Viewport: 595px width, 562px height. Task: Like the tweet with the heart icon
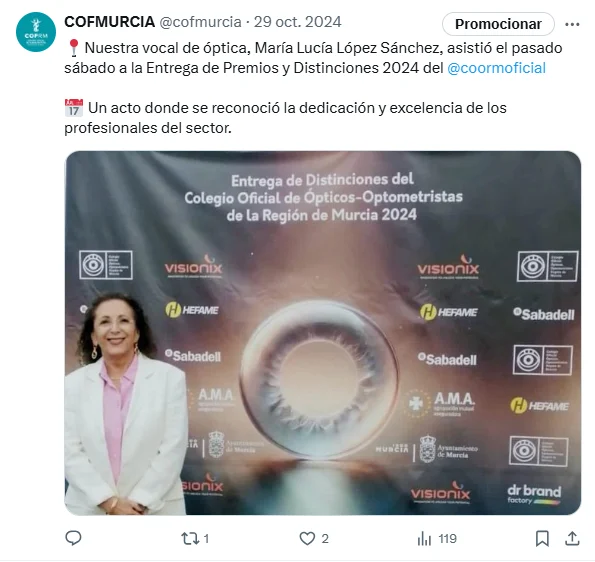coord(307,538)
